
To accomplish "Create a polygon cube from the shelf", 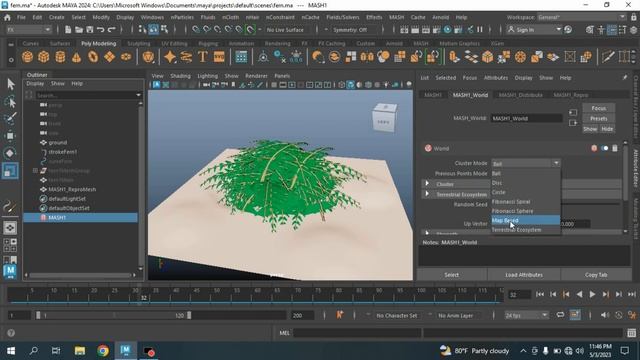I will (x=44, y=57).
